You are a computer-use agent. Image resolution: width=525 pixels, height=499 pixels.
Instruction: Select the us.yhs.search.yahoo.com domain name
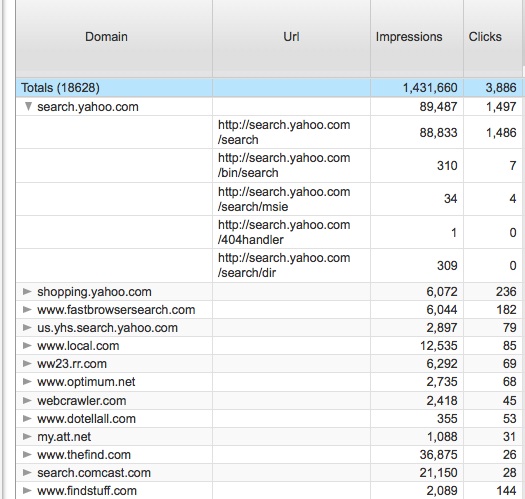click(x=107, y=328)
